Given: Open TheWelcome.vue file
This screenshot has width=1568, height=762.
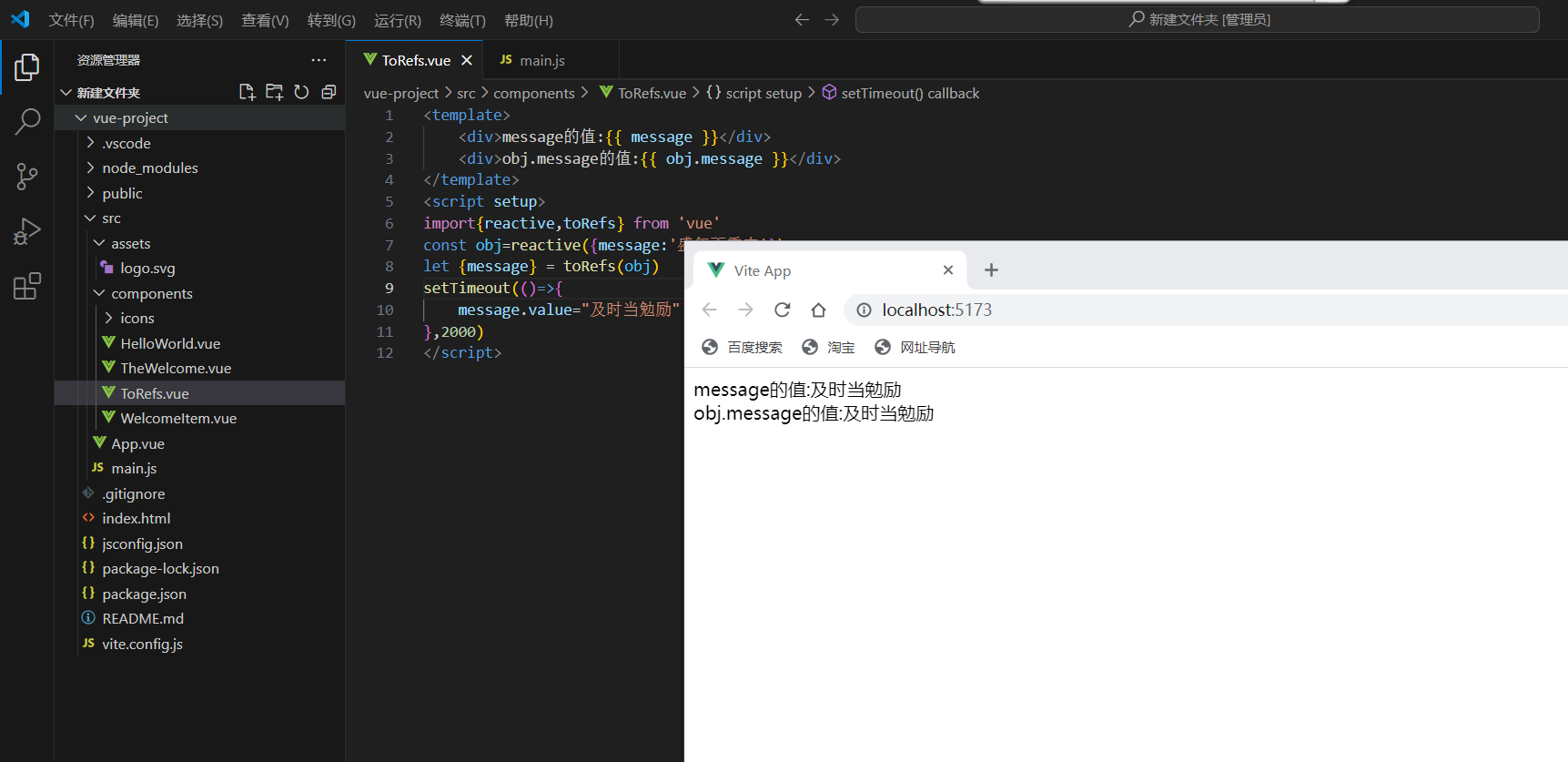Looking at the screenshot, I should 199,368.
